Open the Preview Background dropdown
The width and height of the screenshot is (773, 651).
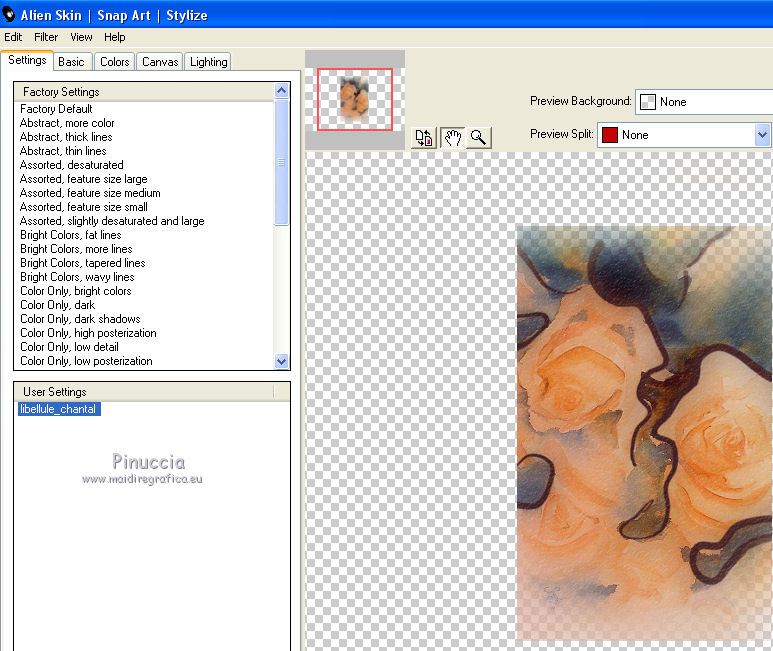(704, 102)
